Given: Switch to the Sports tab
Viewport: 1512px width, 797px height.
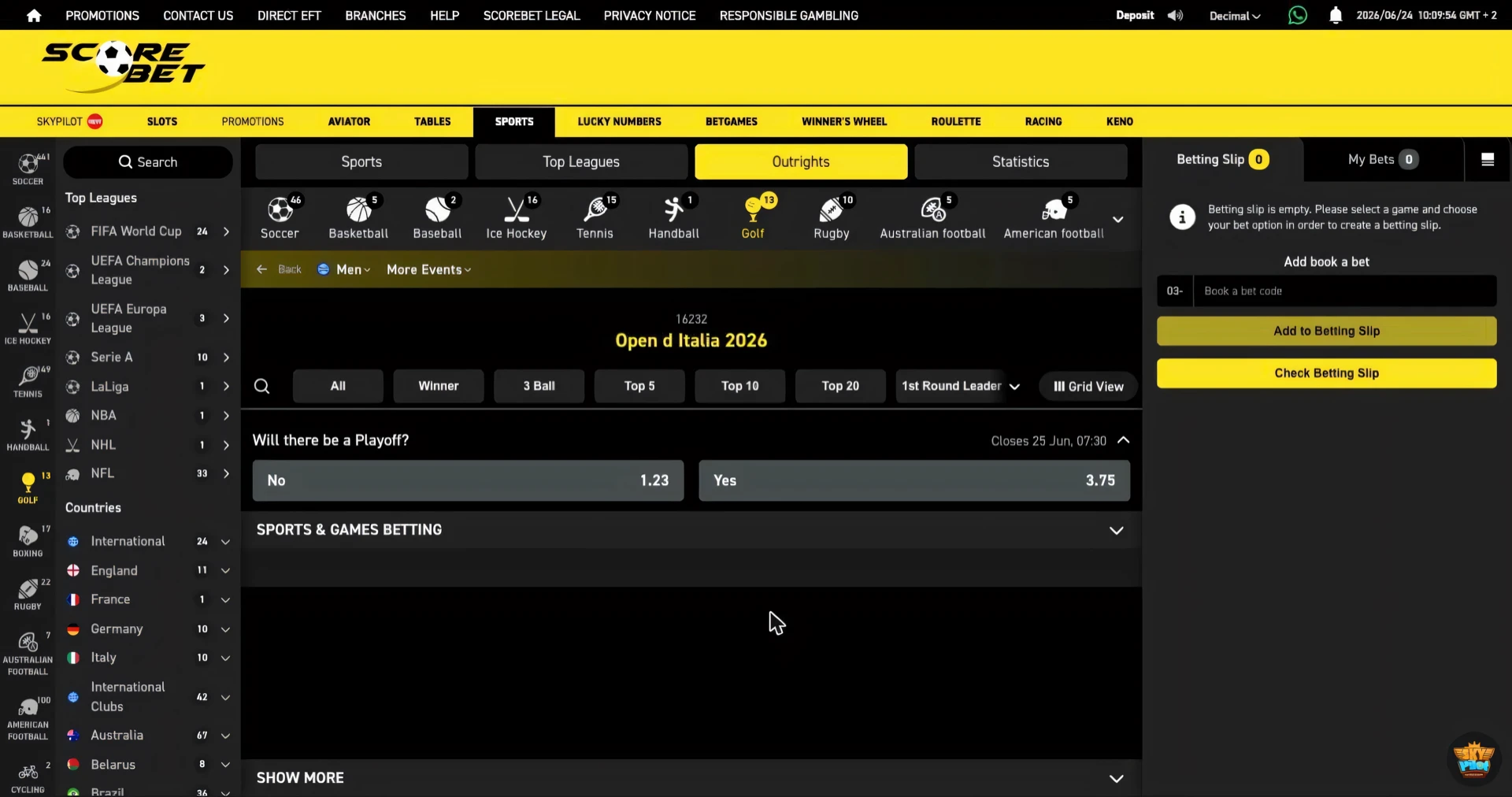Looking at the screenshot, I should 361,161.
